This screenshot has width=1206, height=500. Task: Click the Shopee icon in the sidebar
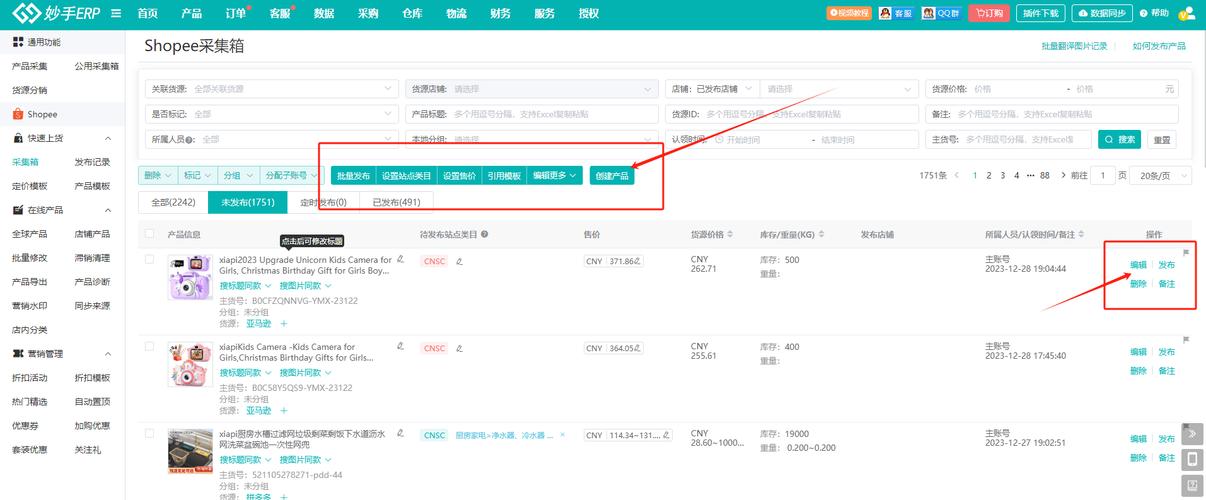[x=18, y=114]
